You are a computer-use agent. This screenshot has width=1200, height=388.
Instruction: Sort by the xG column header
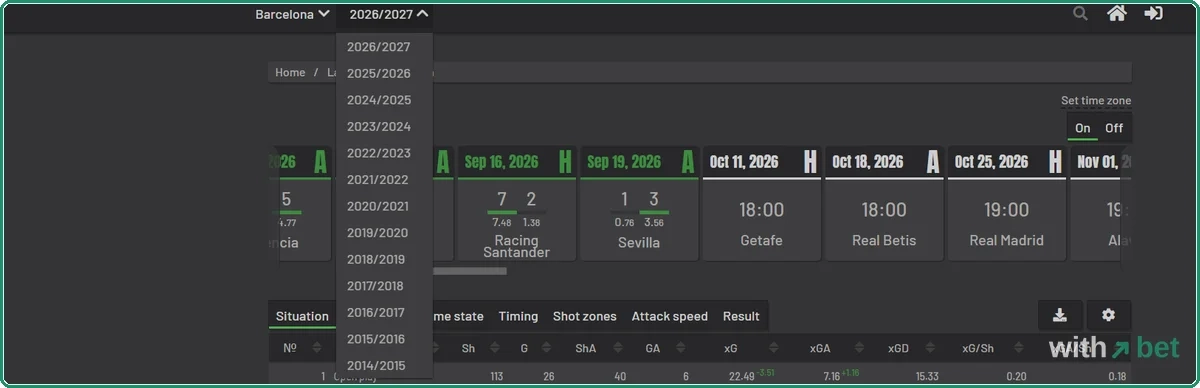click(x=731, y=348)
